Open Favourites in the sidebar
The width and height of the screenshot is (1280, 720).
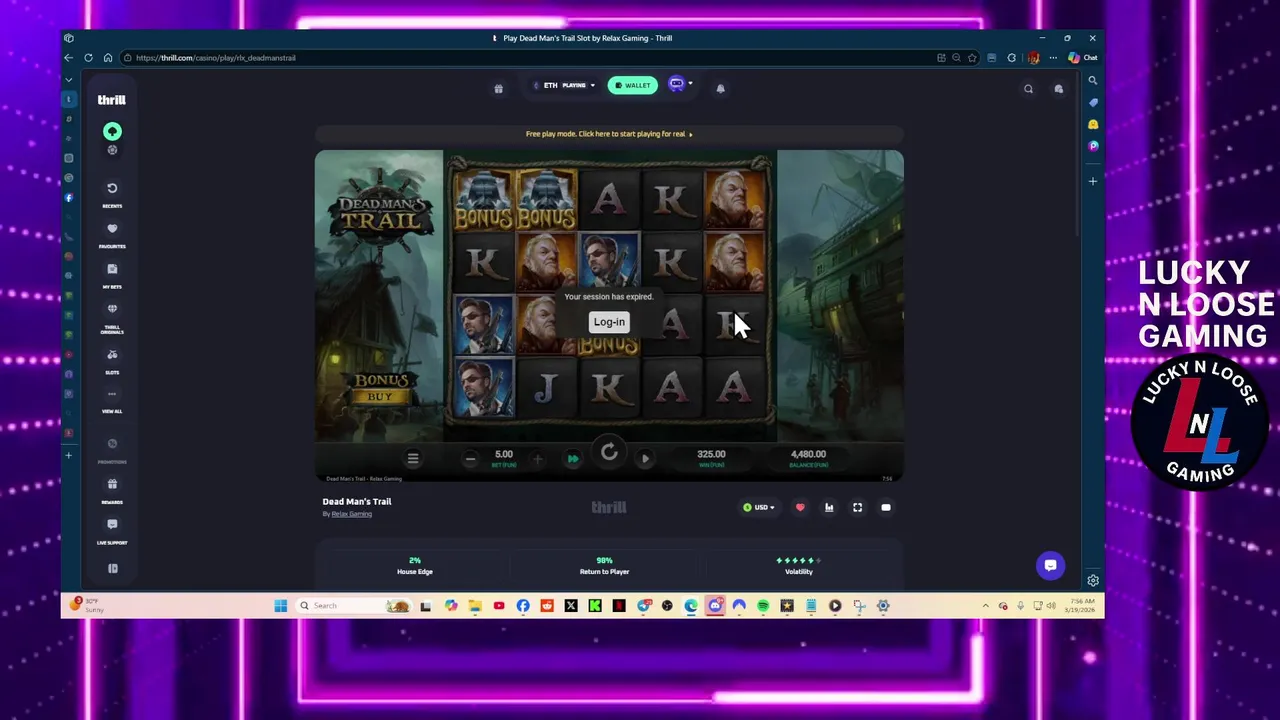pos(112,234)
